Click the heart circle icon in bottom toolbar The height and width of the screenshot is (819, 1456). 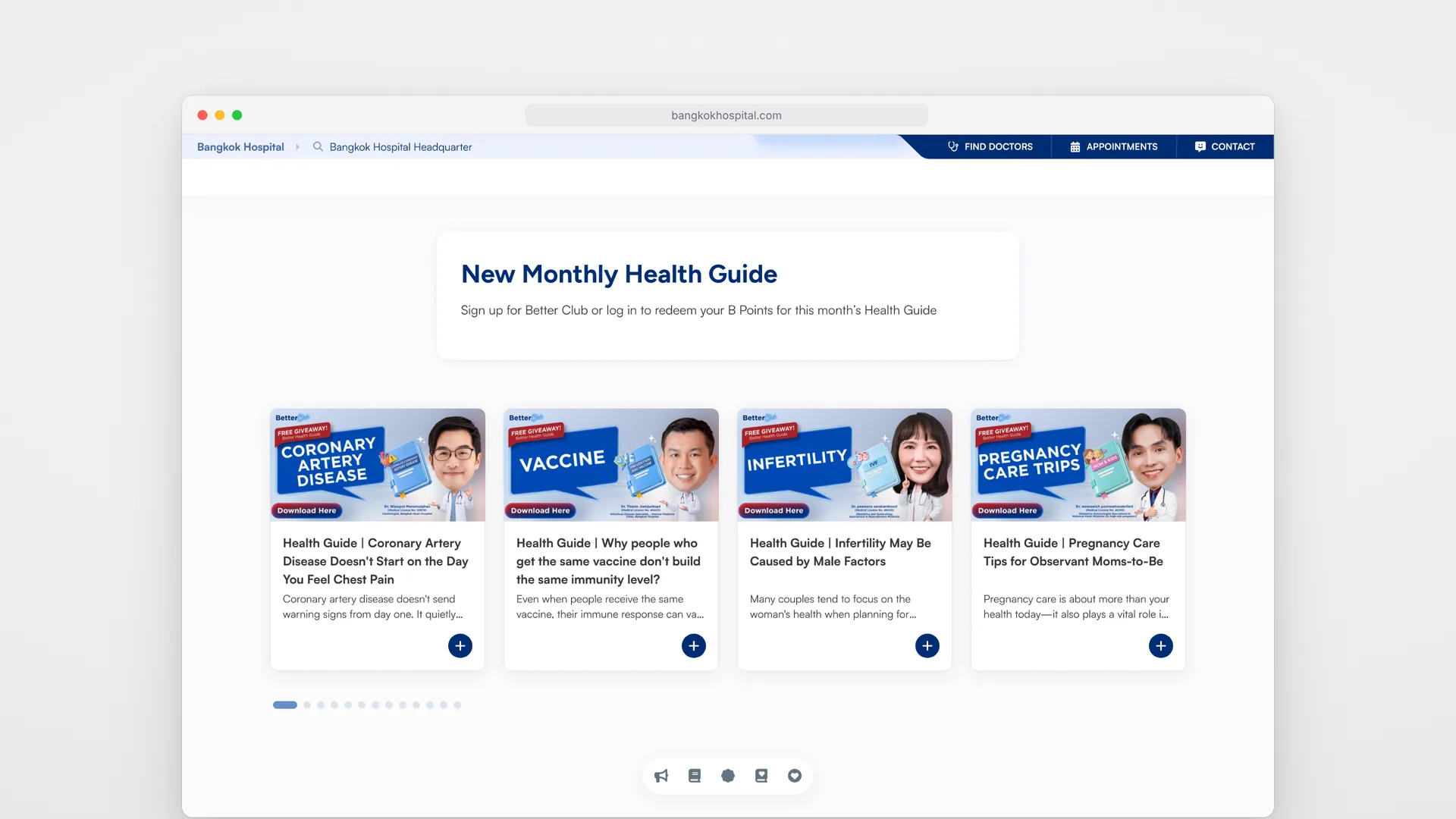coord(795,776)
